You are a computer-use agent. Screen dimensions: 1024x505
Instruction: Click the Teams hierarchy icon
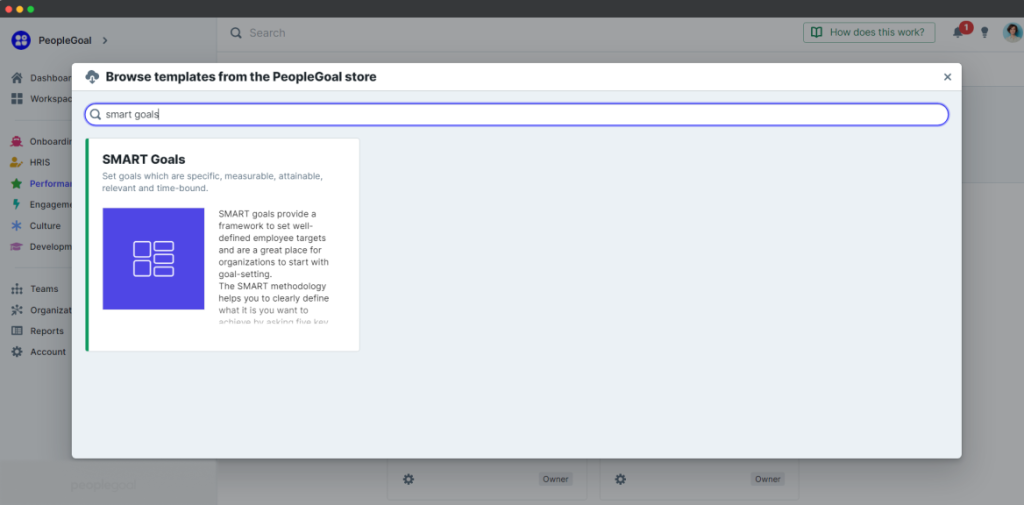coord(17,289)
